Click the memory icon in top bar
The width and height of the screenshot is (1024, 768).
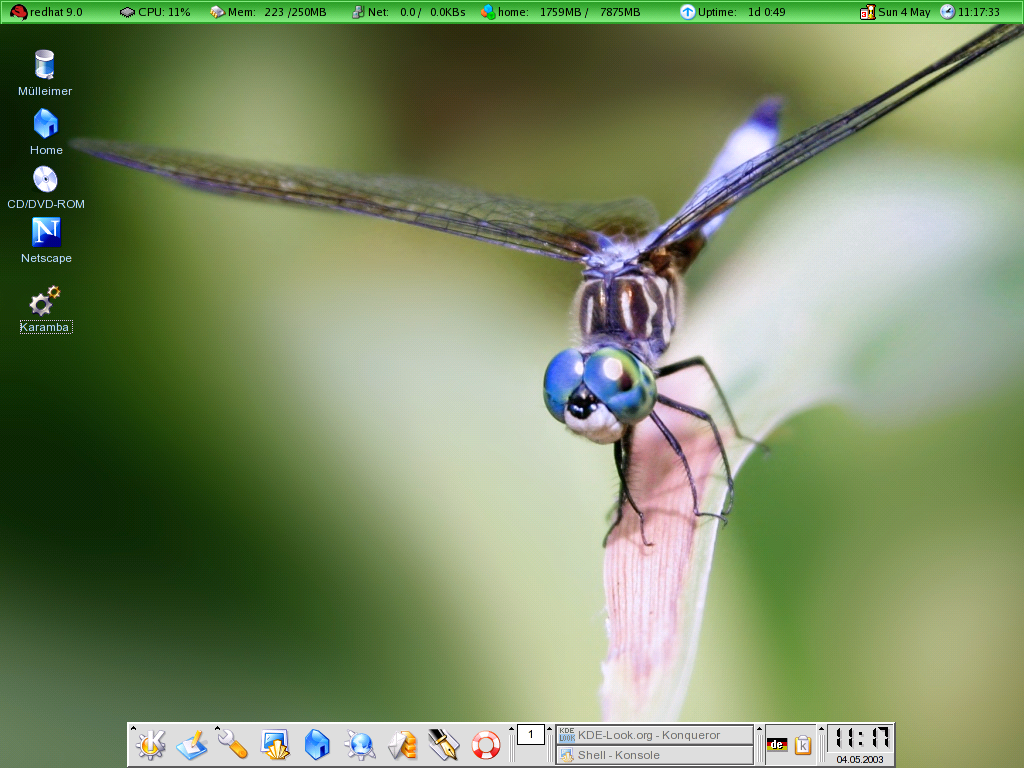point(217,12)
